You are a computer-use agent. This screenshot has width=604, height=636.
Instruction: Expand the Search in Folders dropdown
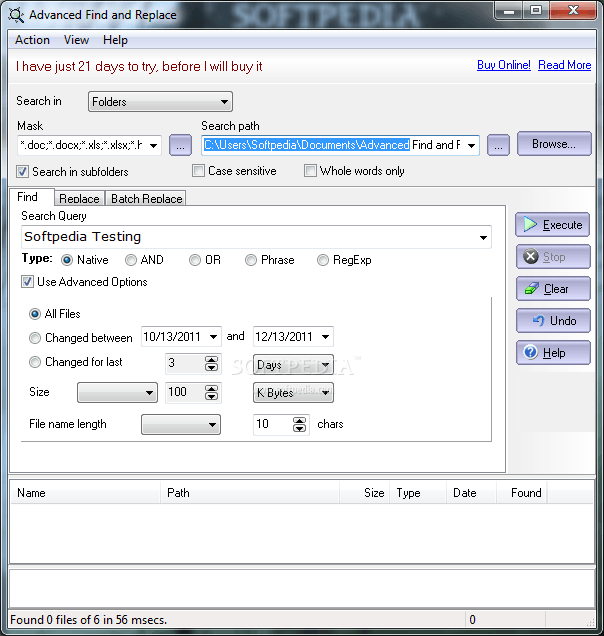[x=224, y=102]
